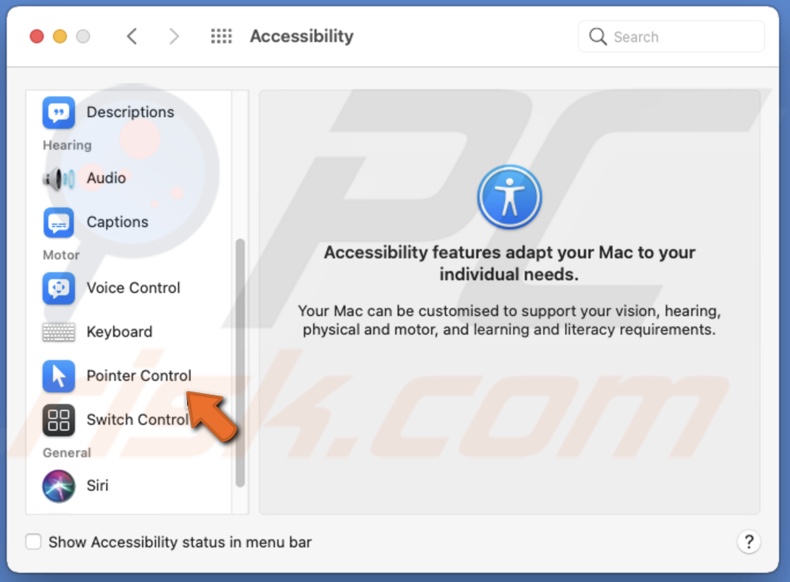Select the Audio speaker icon
The height and width of the screenshot is (582, 790).
pos(59,179)
